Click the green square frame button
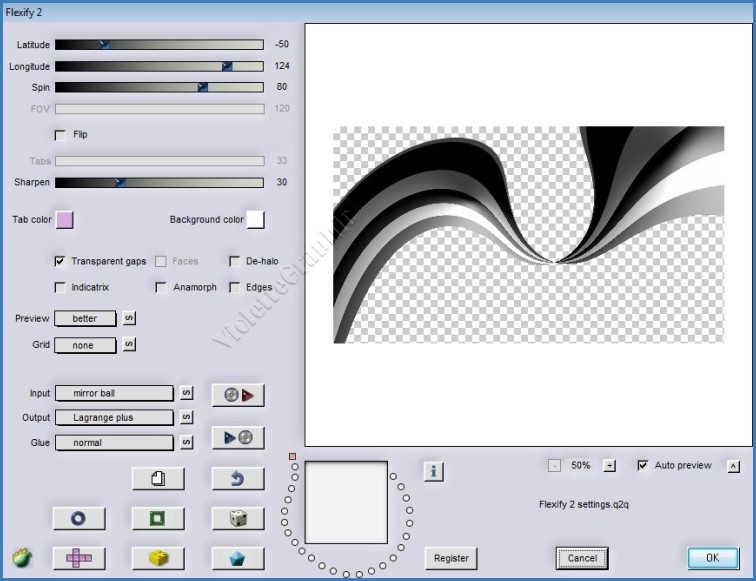The width and height of the screenshot is (756, 581). pos(158,518)
